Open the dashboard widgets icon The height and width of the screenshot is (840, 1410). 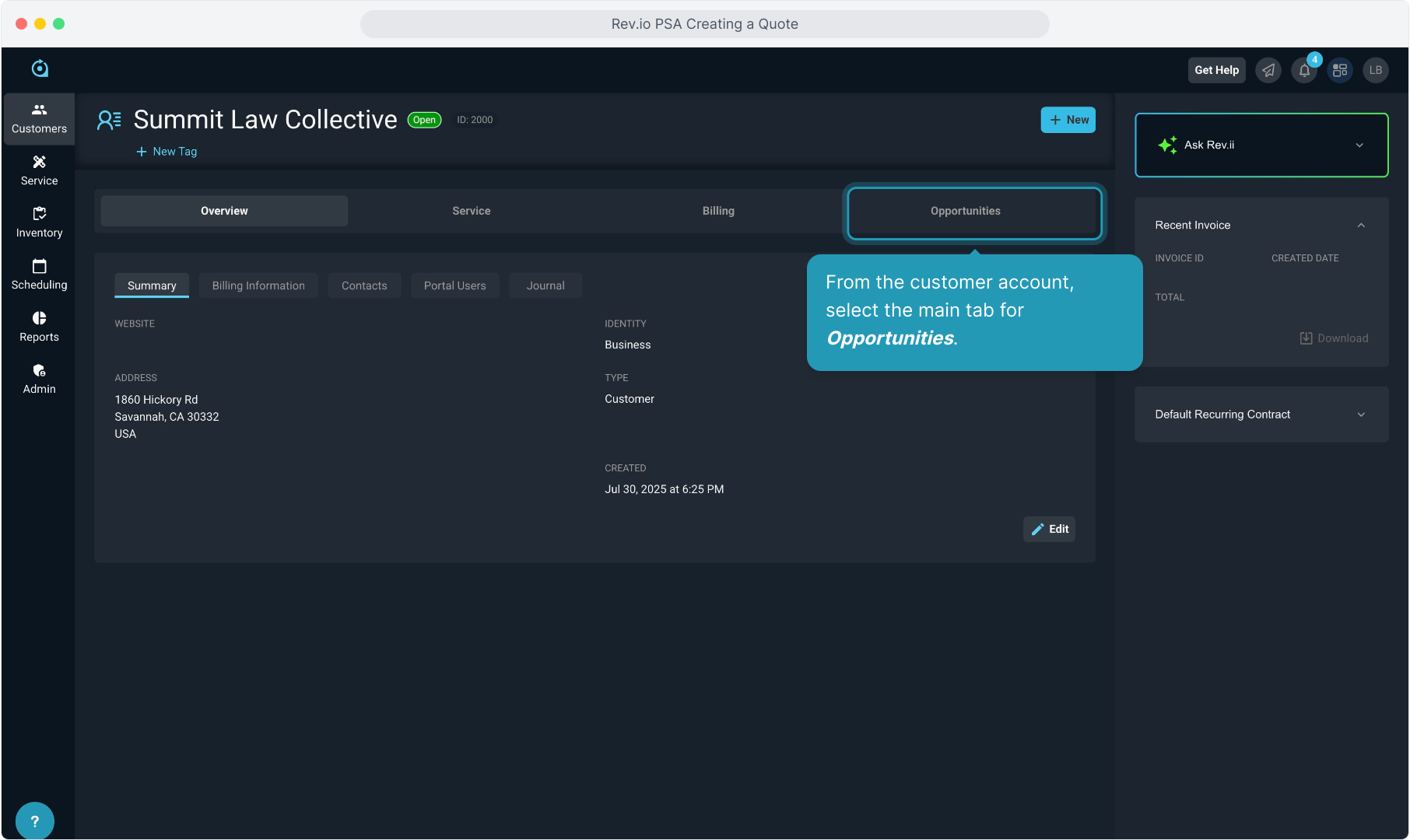(x=1340, y=71)
